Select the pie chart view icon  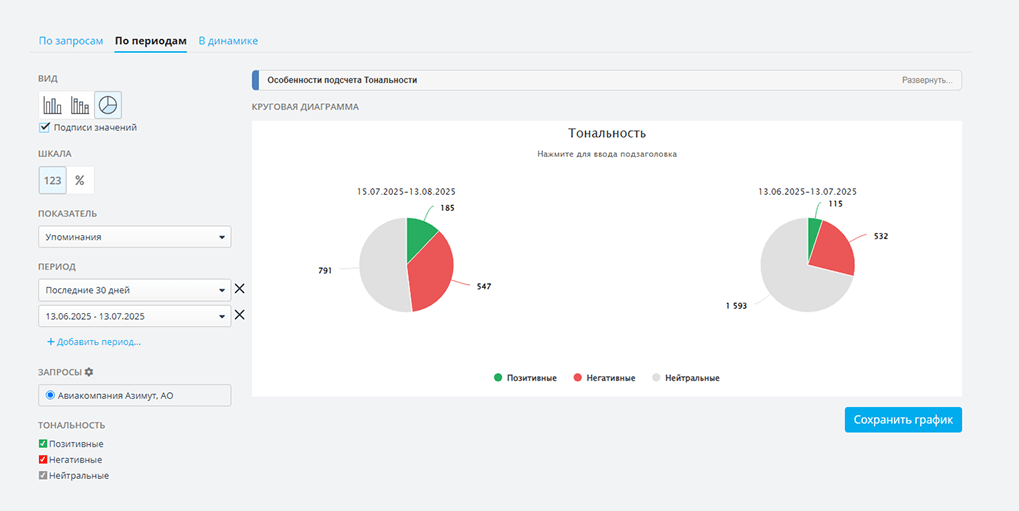[x=108, y=104]
